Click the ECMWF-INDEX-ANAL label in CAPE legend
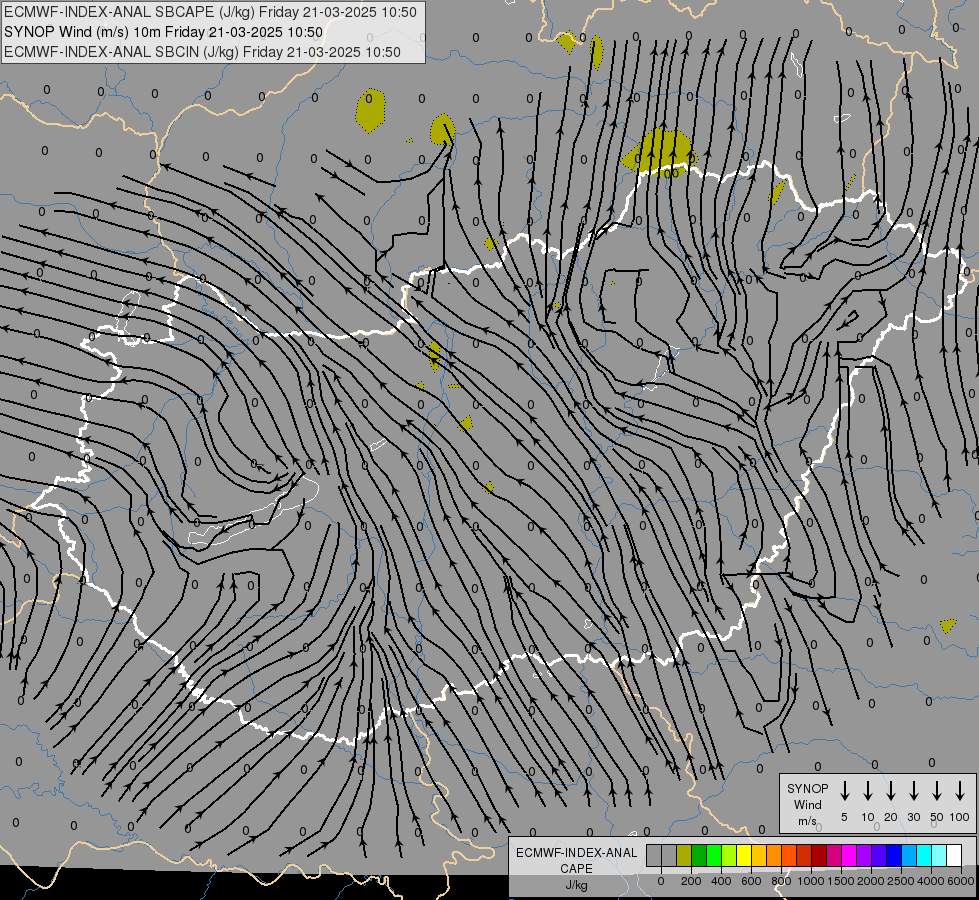Screen dimensions: 979x900 tap(576, 853)
